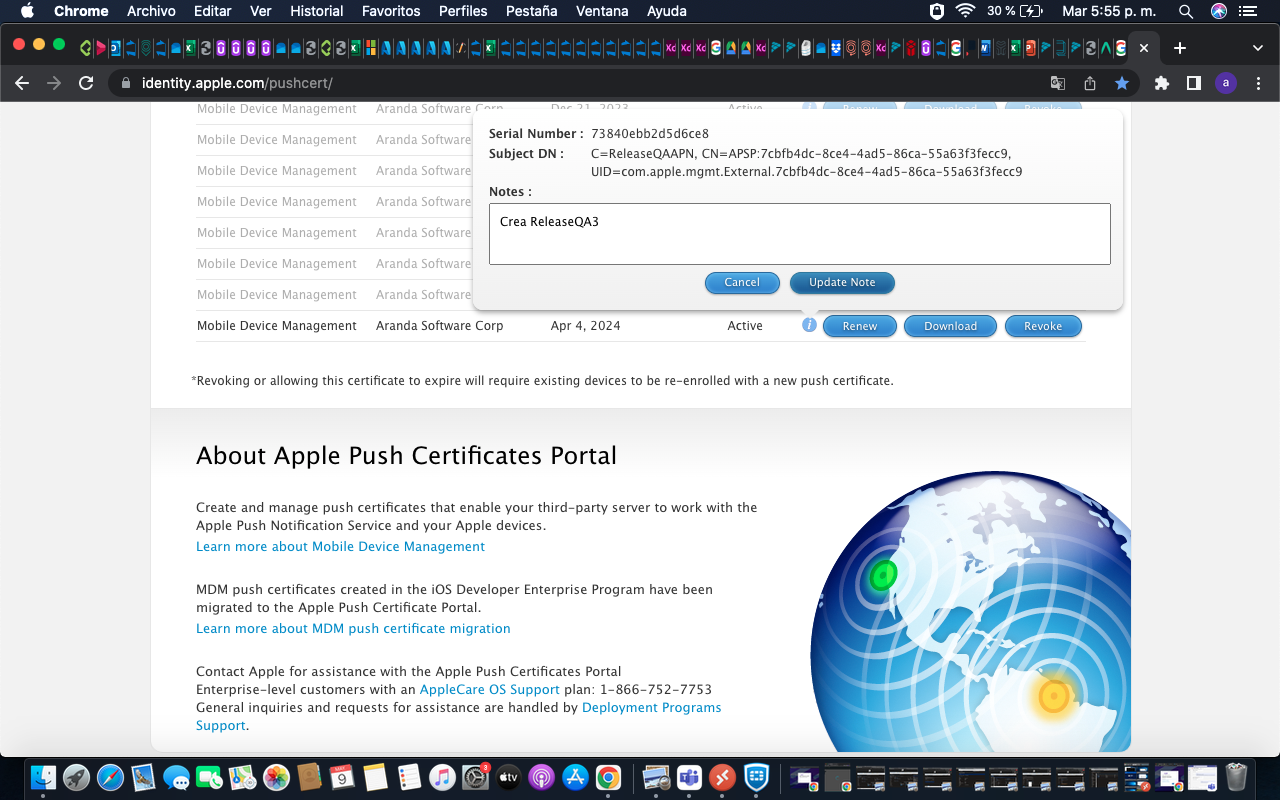
Task: Expand the Chrome tab search chevron
Action: pos(1257,48)
